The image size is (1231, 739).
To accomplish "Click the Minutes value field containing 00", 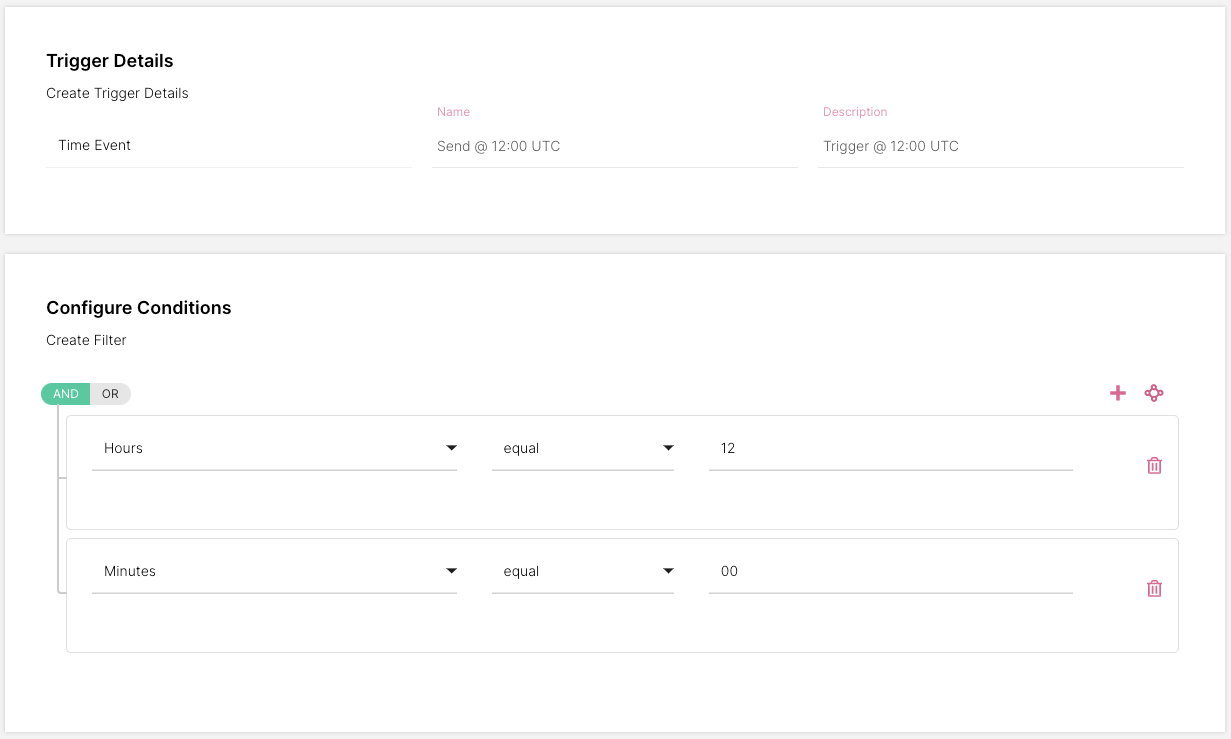I will [890, 572].
